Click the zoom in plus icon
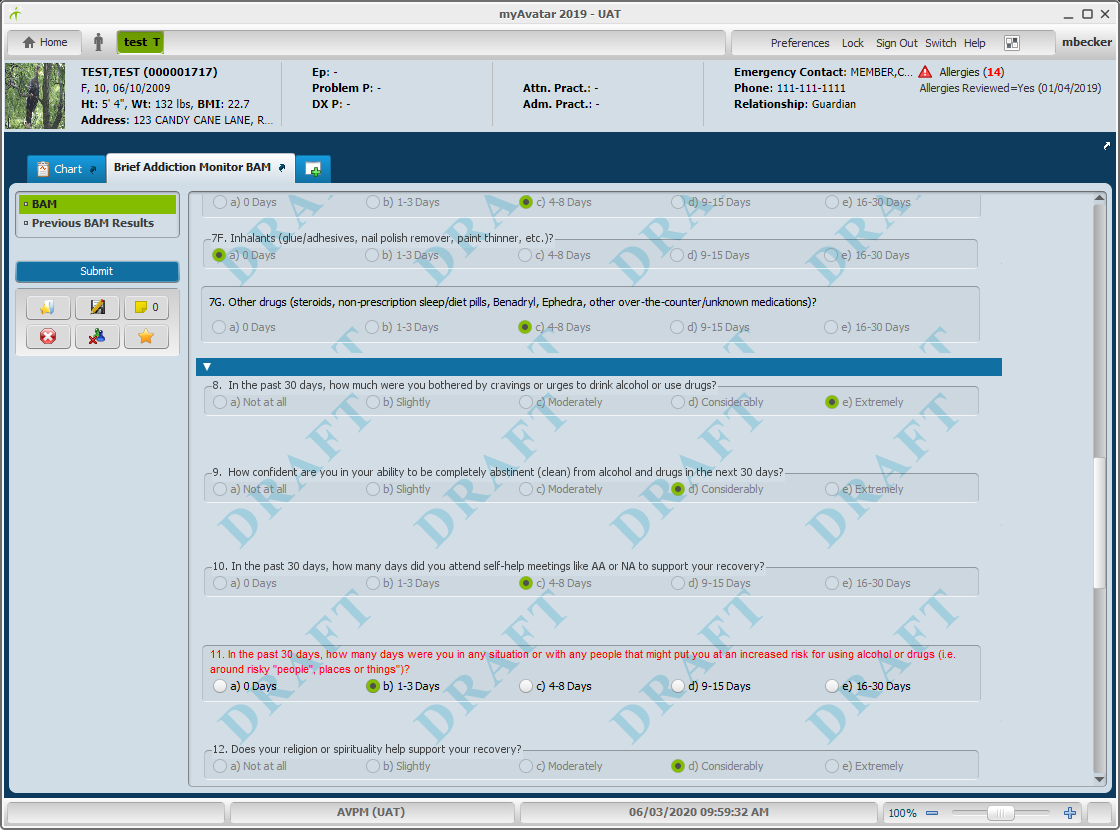Viewport: 1120px width, 830px height. 1070,813
